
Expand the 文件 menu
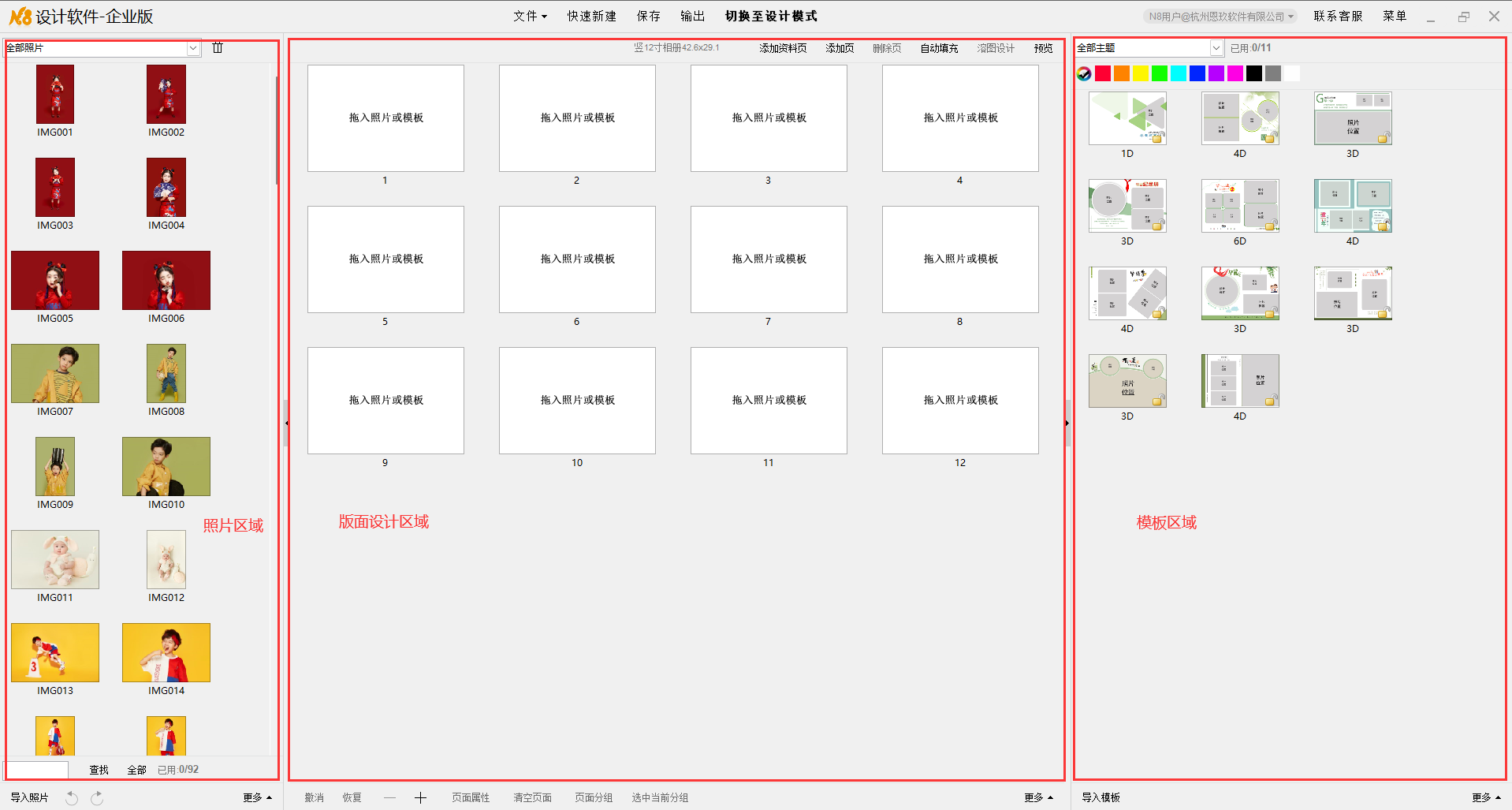point(530,16)
